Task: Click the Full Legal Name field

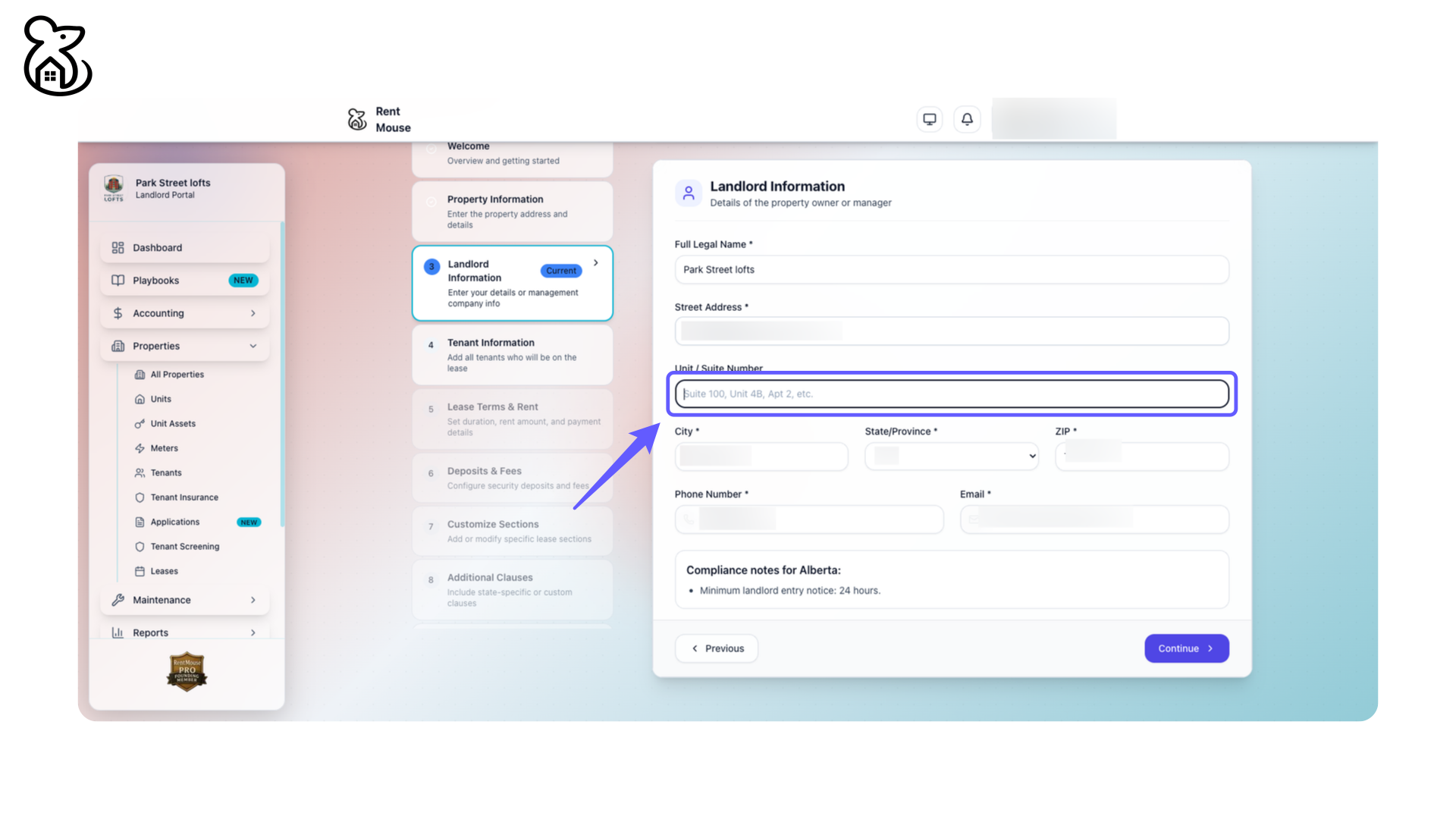Action: (x=951, y=270)
